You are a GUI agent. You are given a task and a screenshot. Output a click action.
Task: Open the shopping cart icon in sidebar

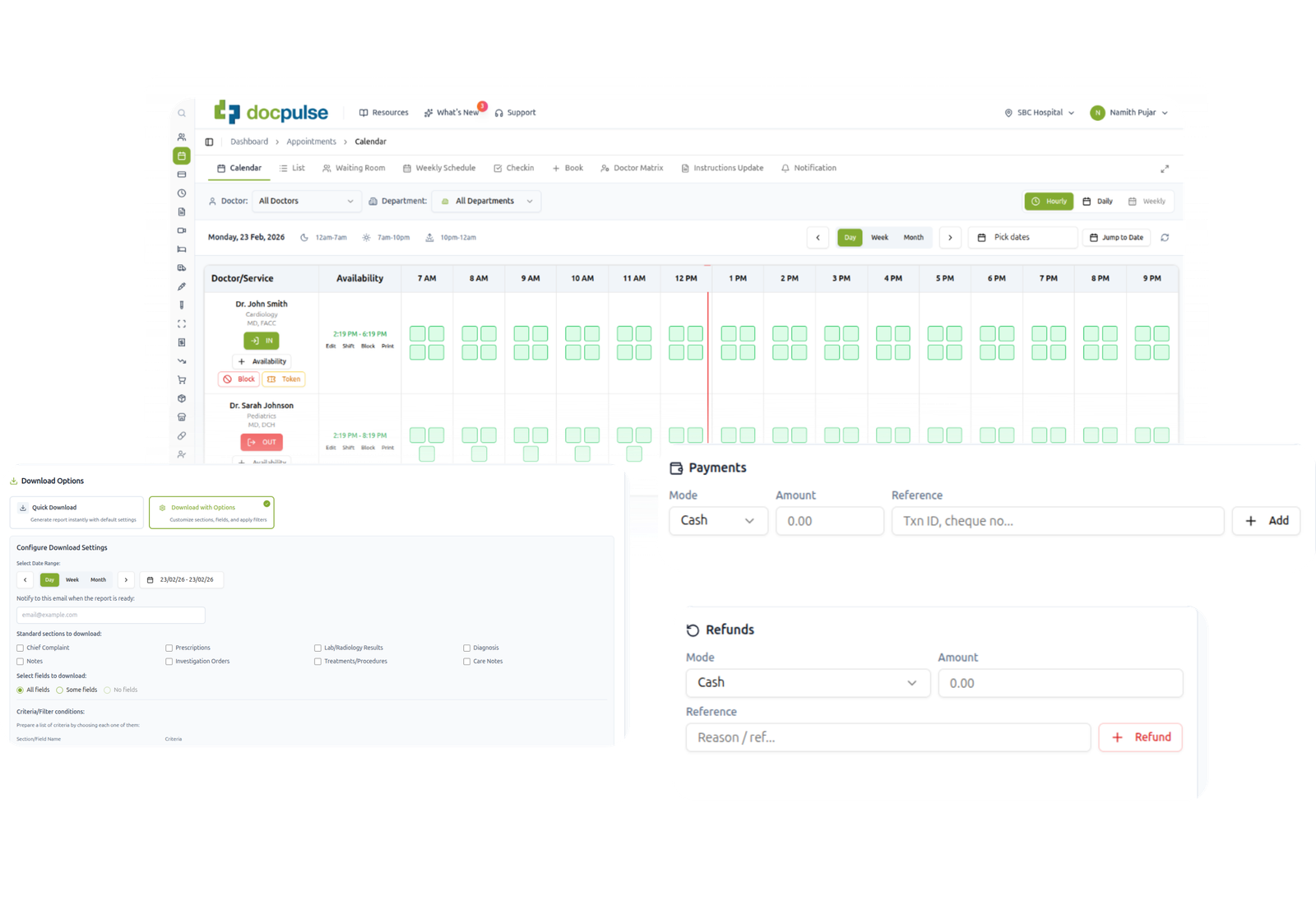(182, 380)
